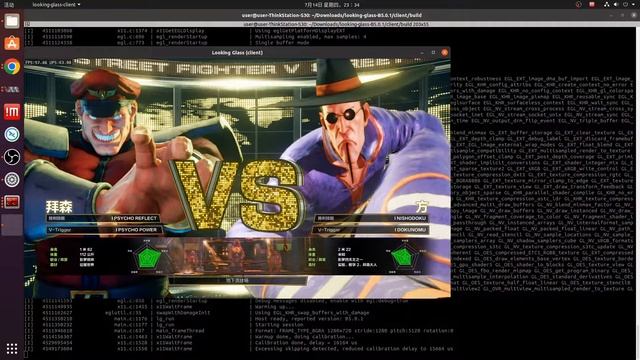Click the terminal window title bar
The image size is (640, 360).
click(x=331, y=15)
